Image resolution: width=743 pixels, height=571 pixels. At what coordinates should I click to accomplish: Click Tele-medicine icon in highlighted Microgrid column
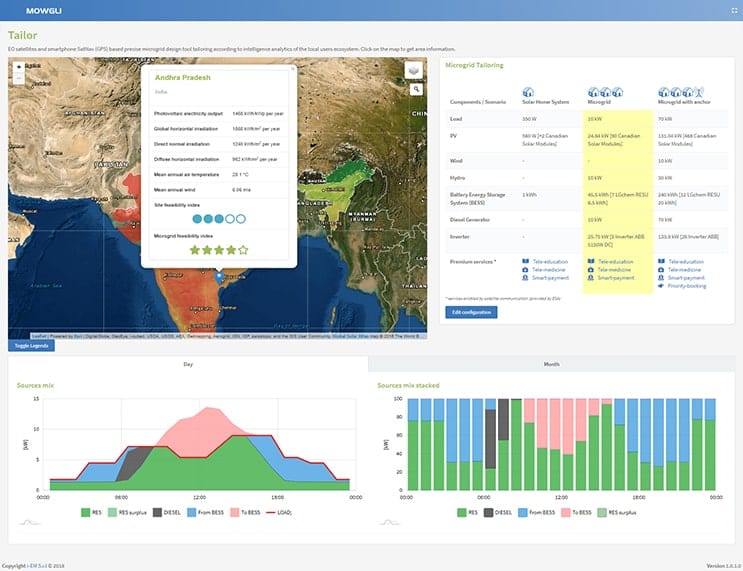590,270
